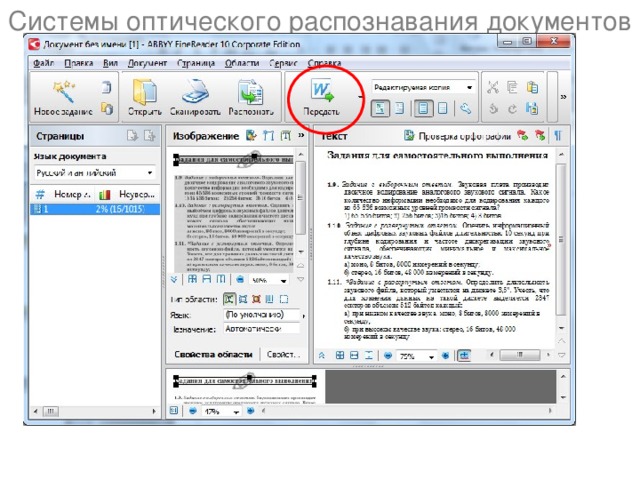This screenshot has width=640, height=480.
Task: Toggle the first layout mode button under format dropdown
Action: (x=380, y=109)
